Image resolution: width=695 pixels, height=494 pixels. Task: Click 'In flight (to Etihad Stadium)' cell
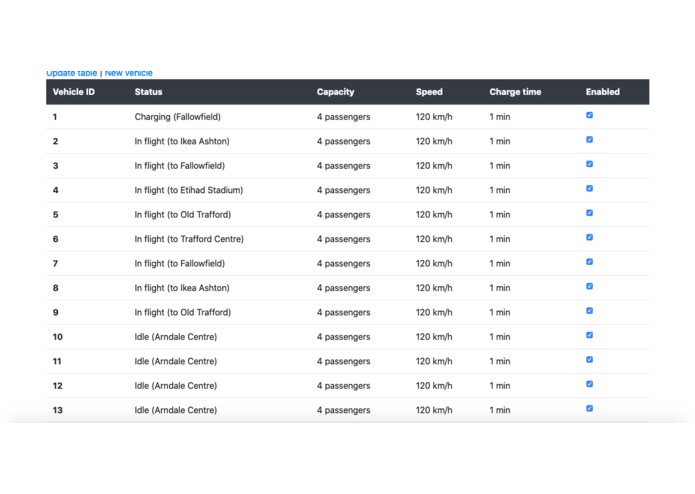pos(189,190)
